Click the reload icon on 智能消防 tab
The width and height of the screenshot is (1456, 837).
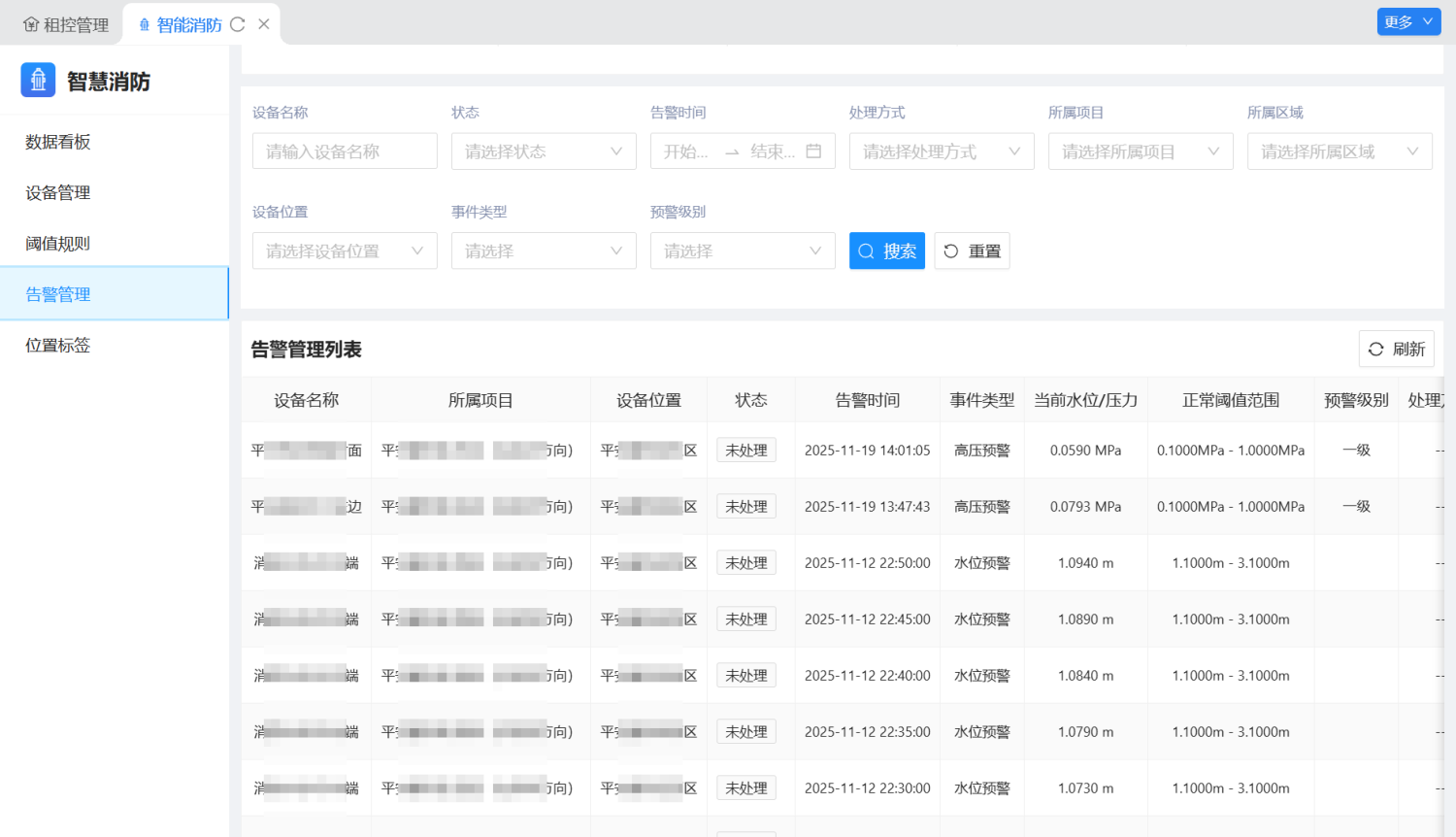tap(237, 24)
